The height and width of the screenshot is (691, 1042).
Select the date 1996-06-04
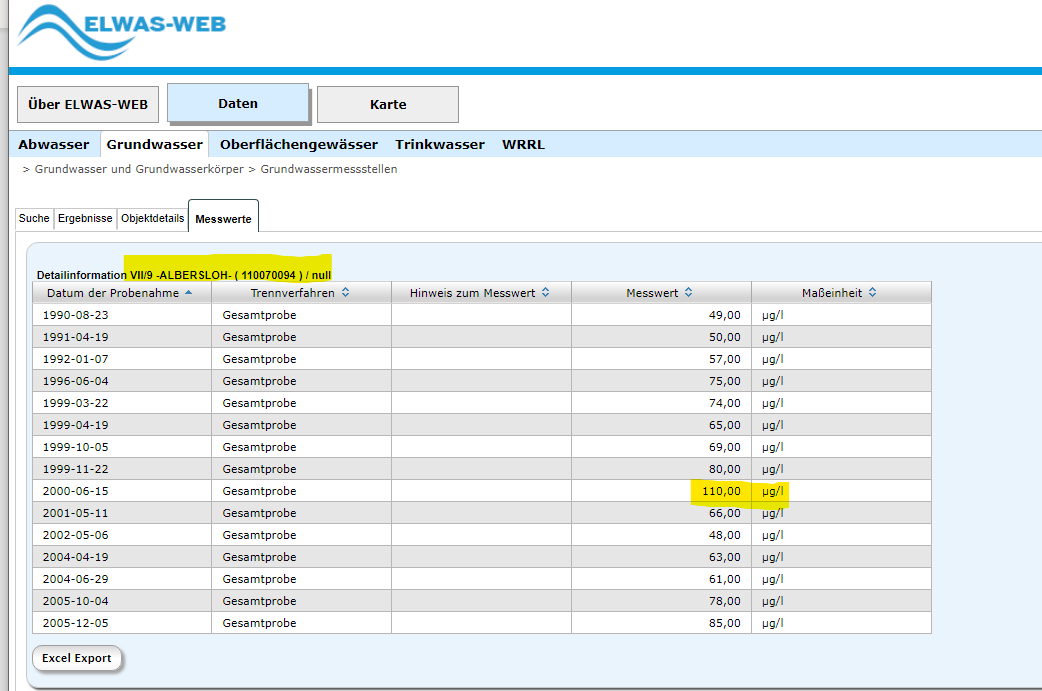pos(76,381)
